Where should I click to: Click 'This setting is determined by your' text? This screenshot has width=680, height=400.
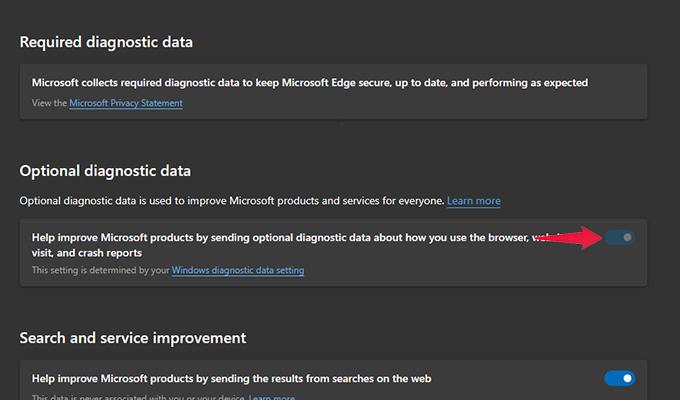coord(100,270)
